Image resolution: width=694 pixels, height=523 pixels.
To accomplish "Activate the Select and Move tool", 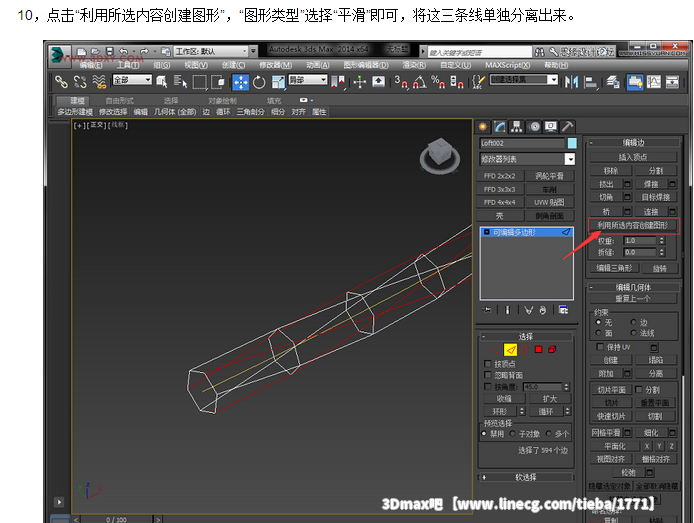I will click(240, 82).
